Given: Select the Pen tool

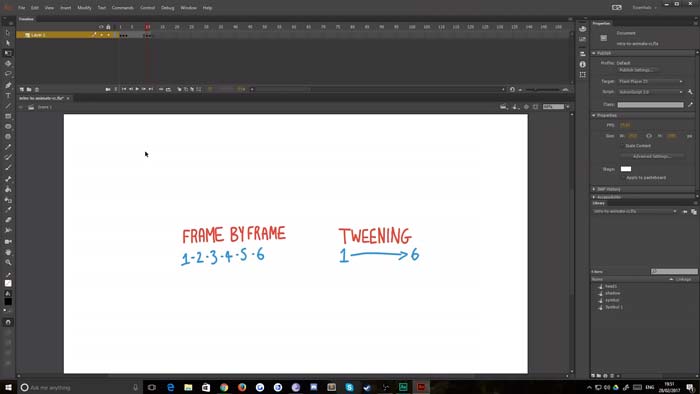Looking at the screenshot, I should coord(8,85).
